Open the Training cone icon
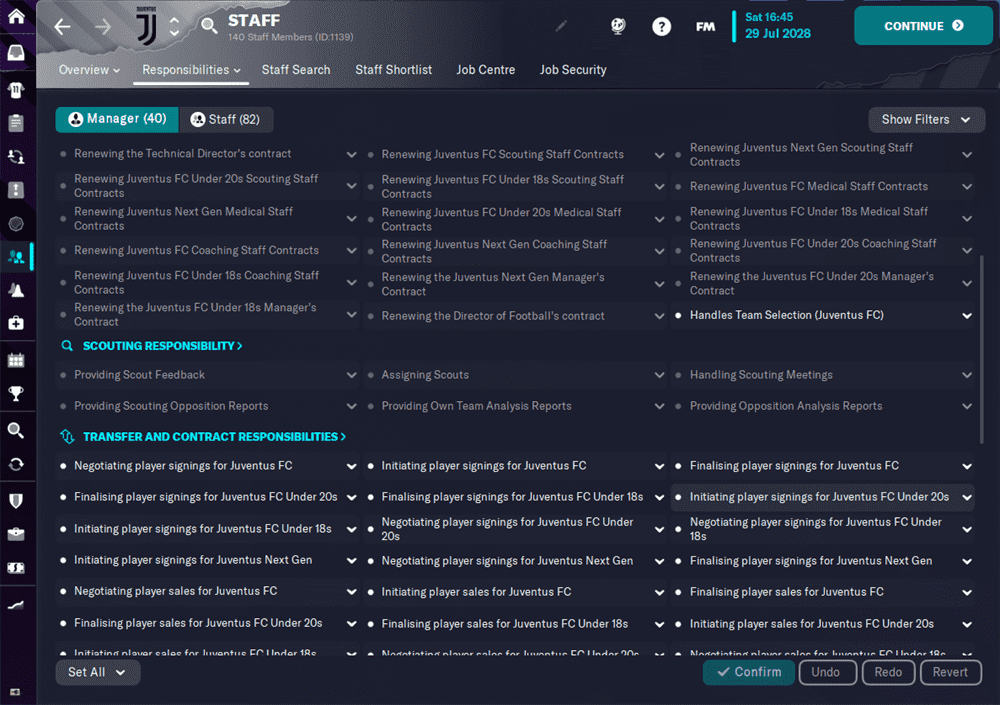 [16, 290]
